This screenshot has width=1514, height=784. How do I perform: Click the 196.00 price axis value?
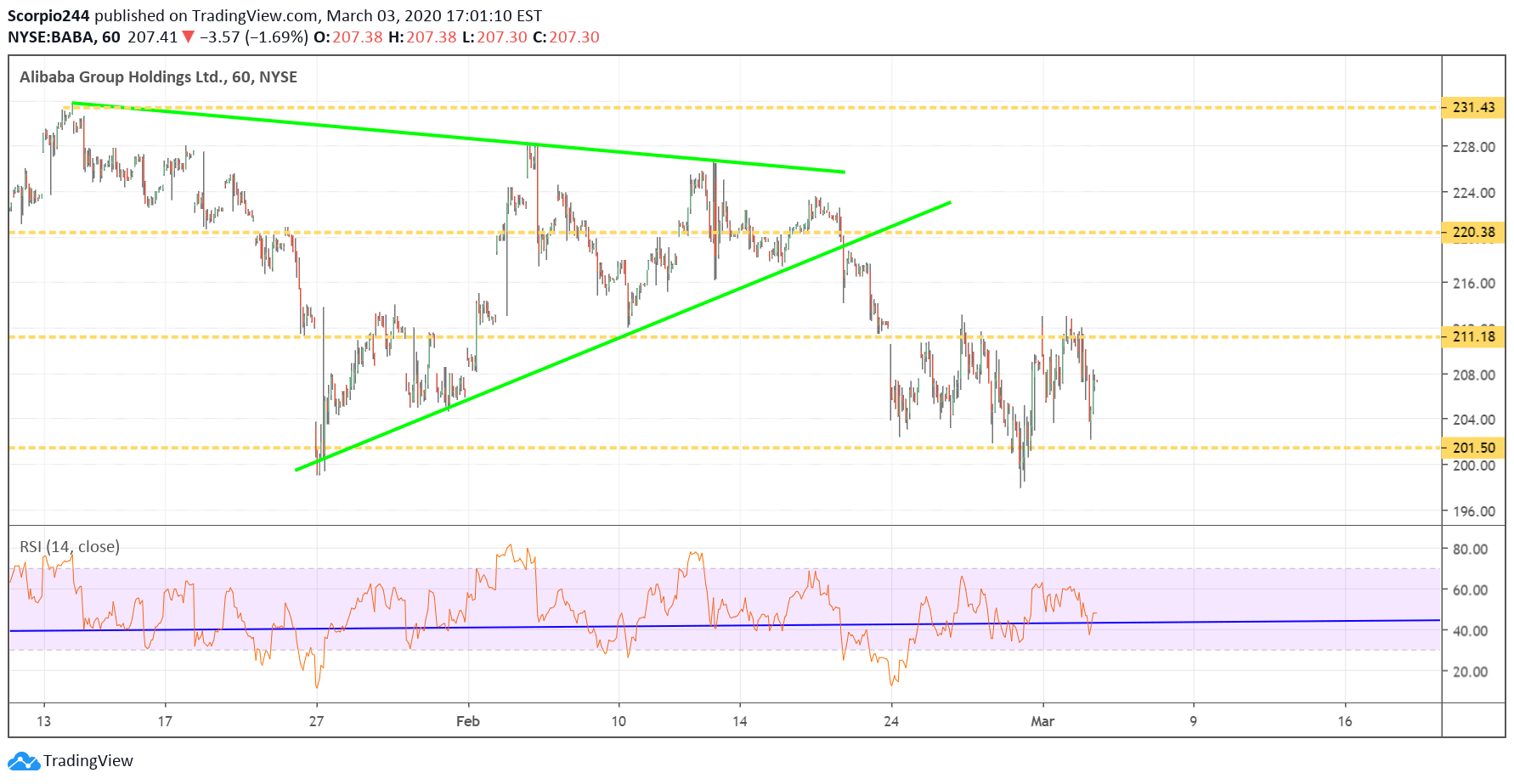1474,511
